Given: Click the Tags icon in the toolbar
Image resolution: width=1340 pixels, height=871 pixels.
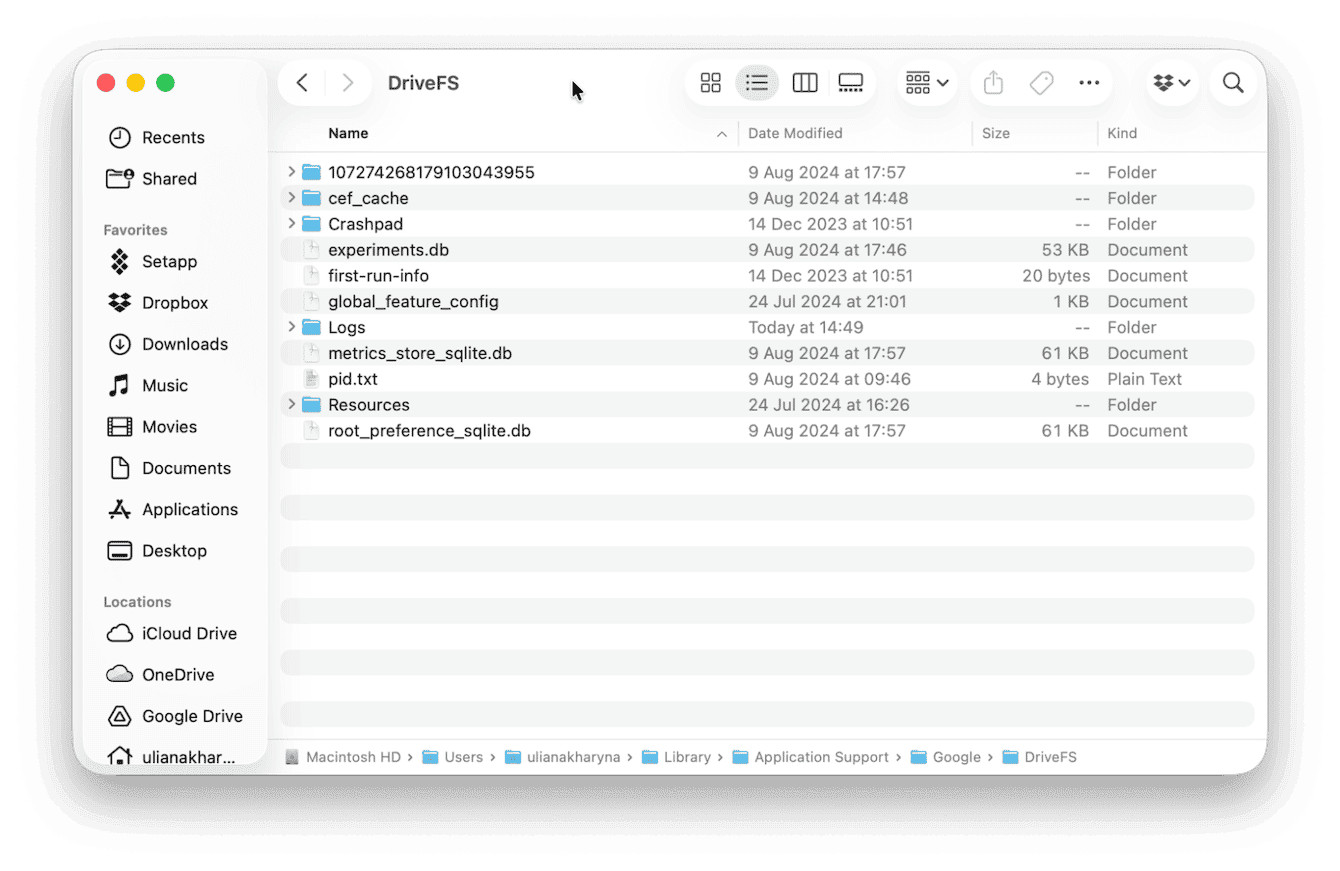Looking at the screenshot, I should point(1041,82).
